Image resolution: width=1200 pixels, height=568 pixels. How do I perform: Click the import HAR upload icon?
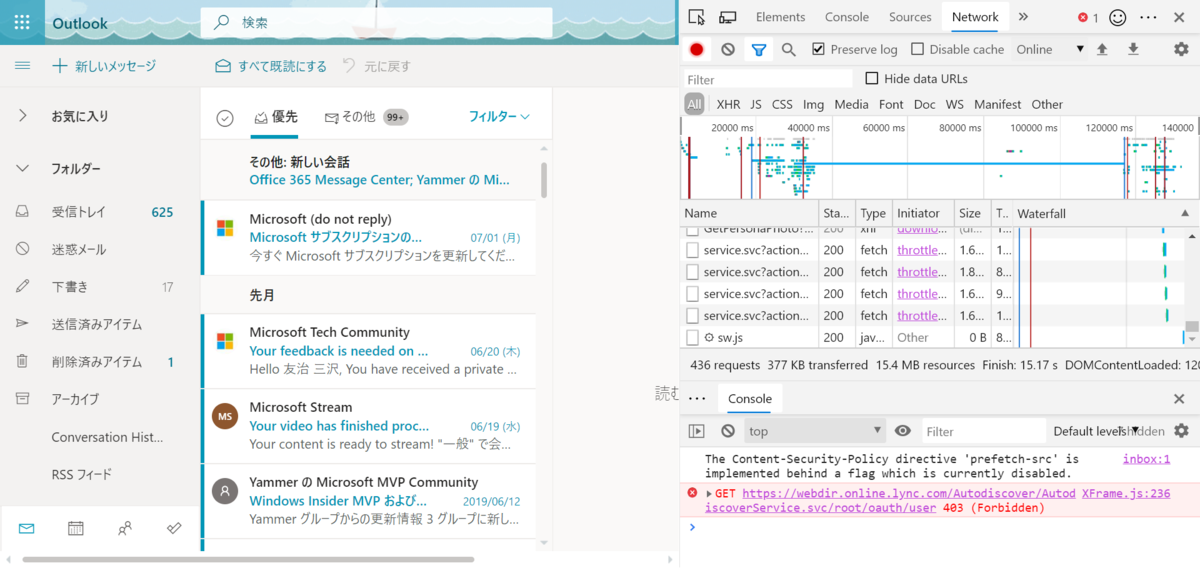click(x=1103, y=49)
